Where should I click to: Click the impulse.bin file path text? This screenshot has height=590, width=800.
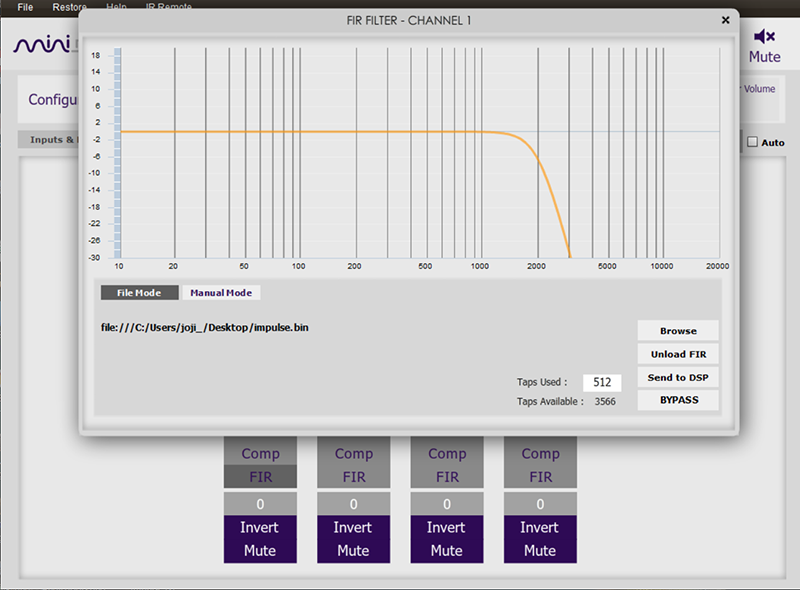coord(205,327)
